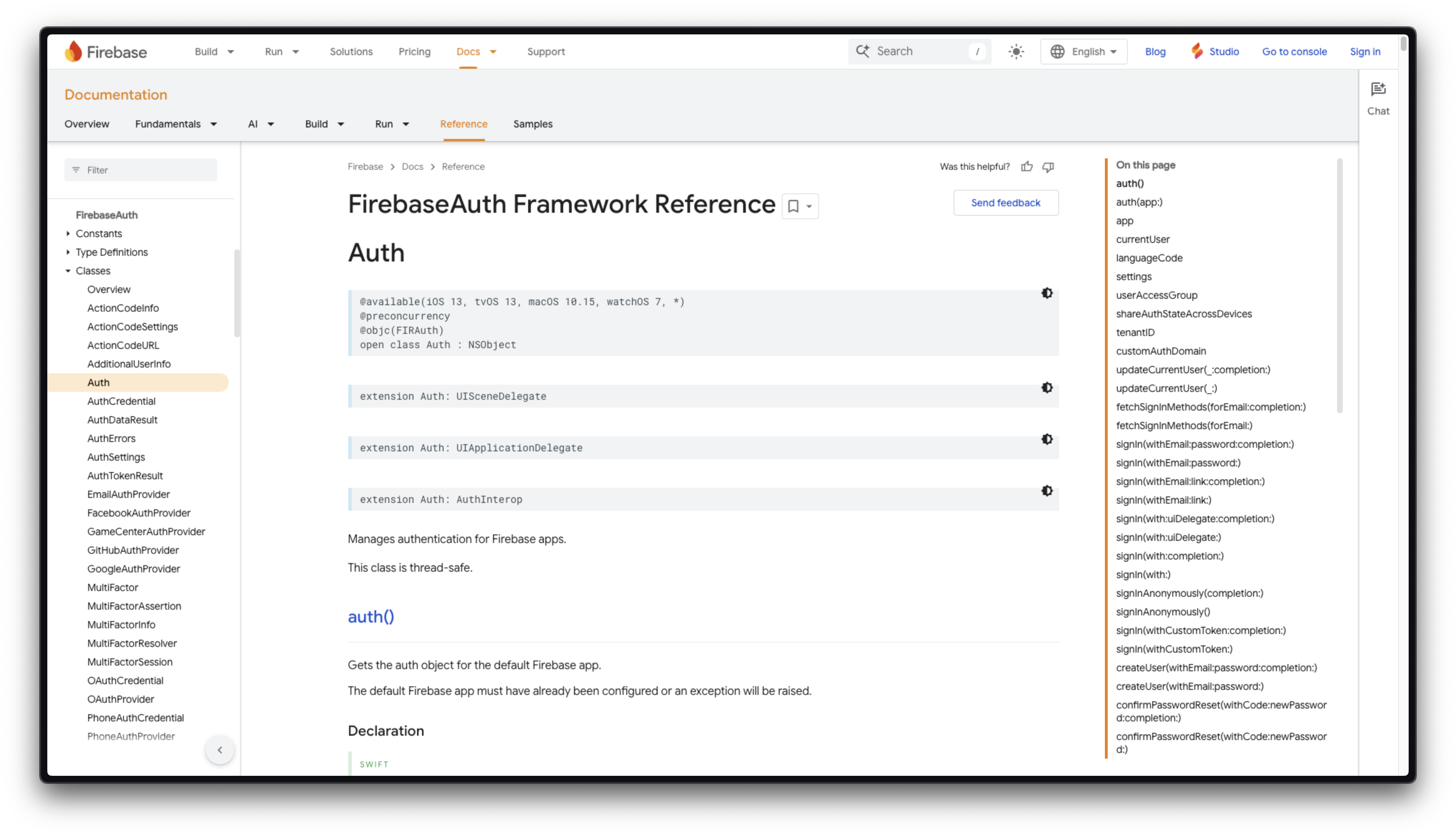Expand the Type Definitions tree section
The width and height of the screenshot is (1456, 836).
[x=68, y=252]
